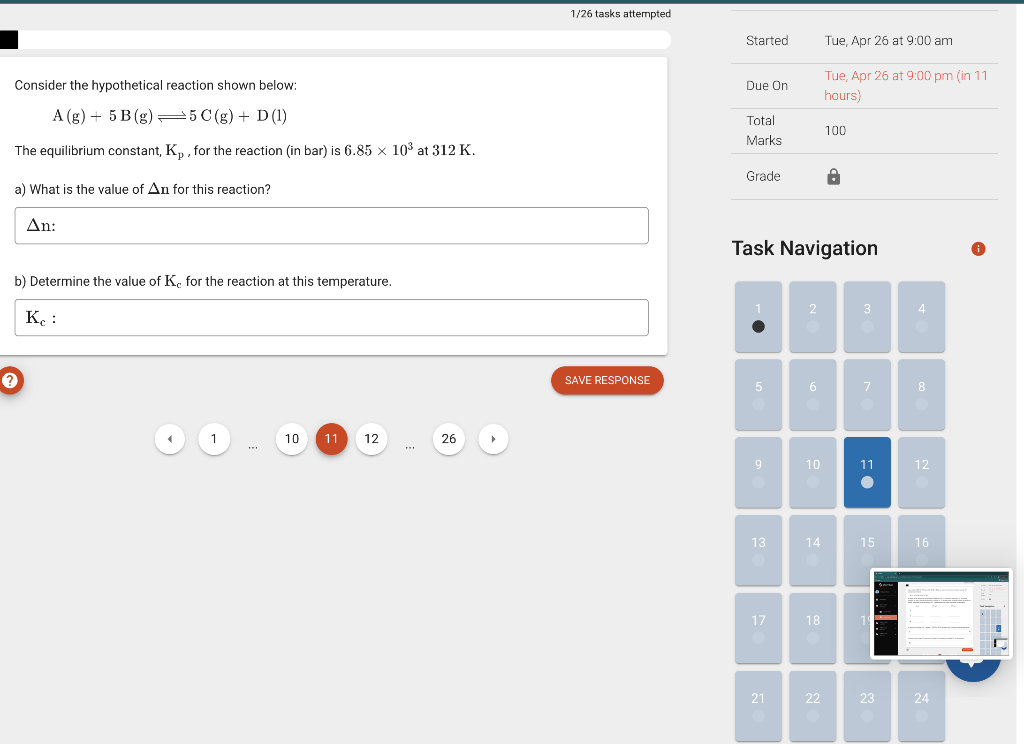
Task: Open task 4 tile in Task Navigation
Action: 921,317
